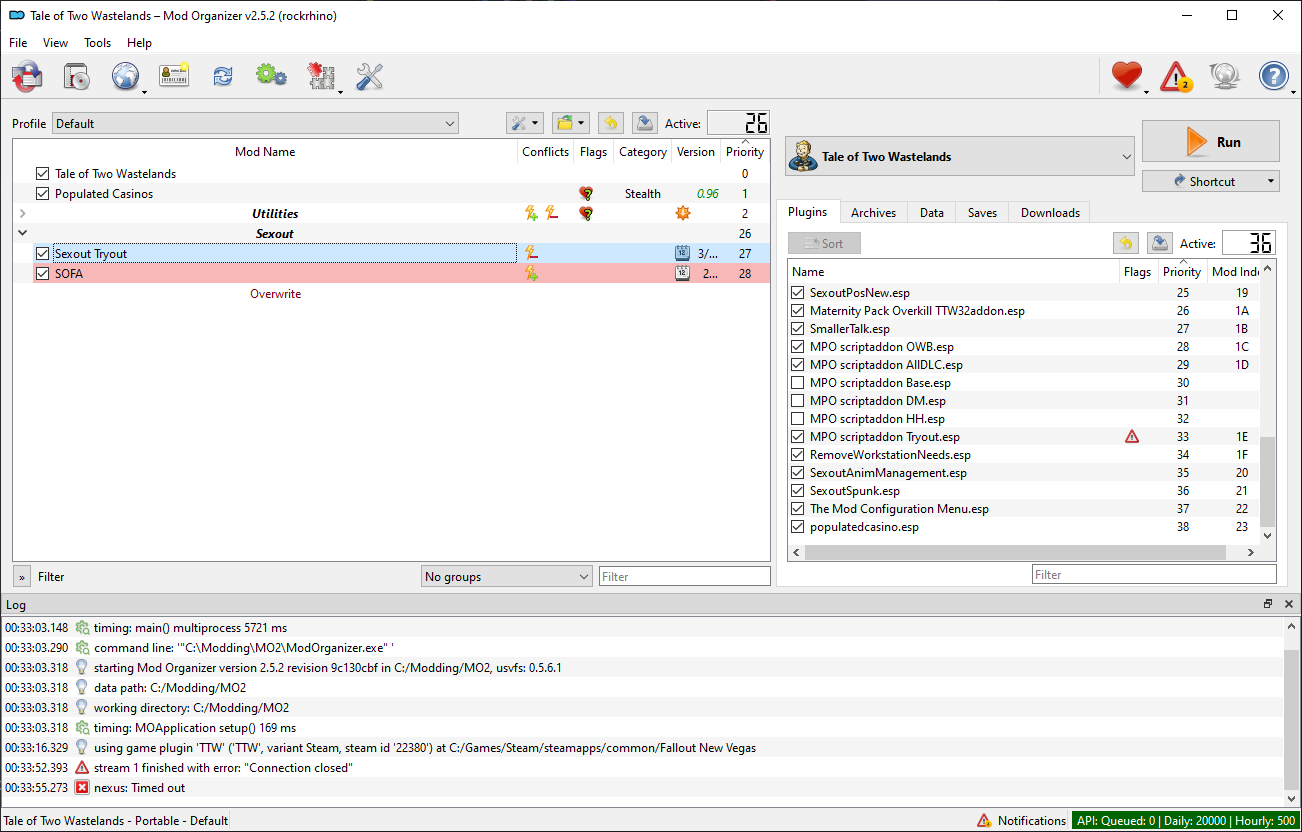Enable the MPO scriptaddon Base.esp plugin
This screenshot has height=832, width=1302.
797,383
